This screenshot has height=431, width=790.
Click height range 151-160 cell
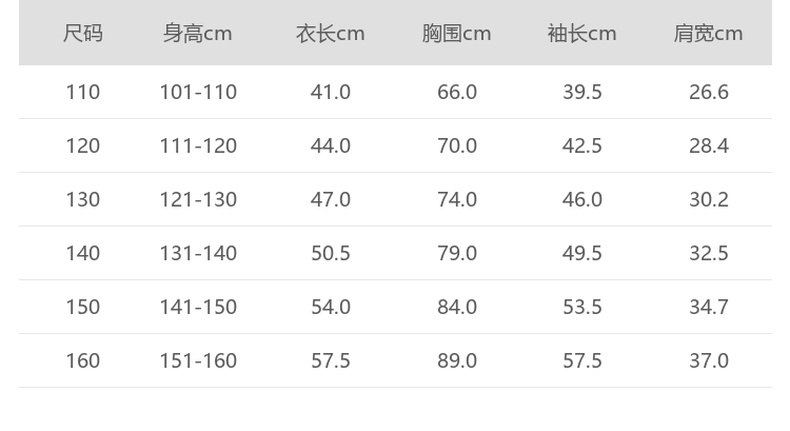click(198, 361)
